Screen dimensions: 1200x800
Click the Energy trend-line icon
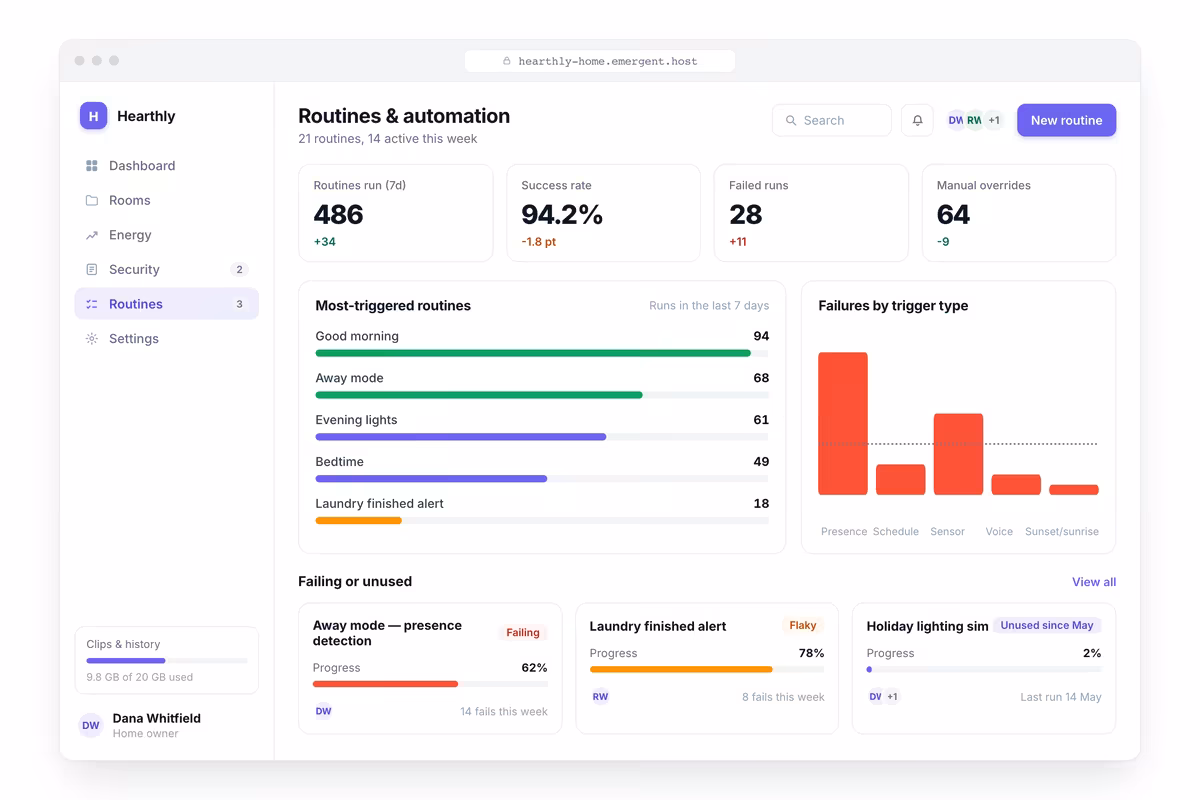click(92, 235)
